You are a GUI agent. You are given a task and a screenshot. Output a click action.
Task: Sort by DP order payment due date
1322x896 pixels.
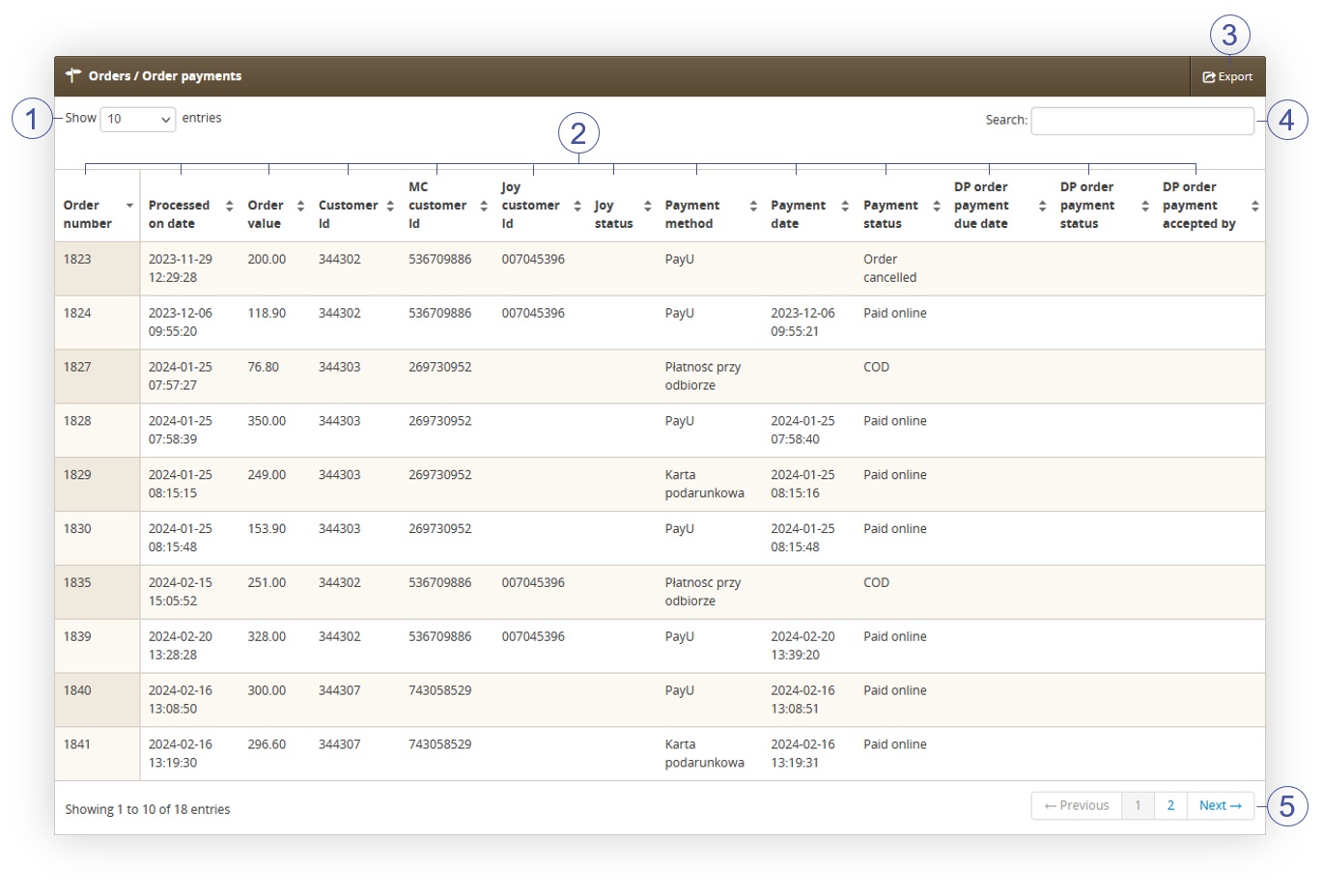click(999, 206)
